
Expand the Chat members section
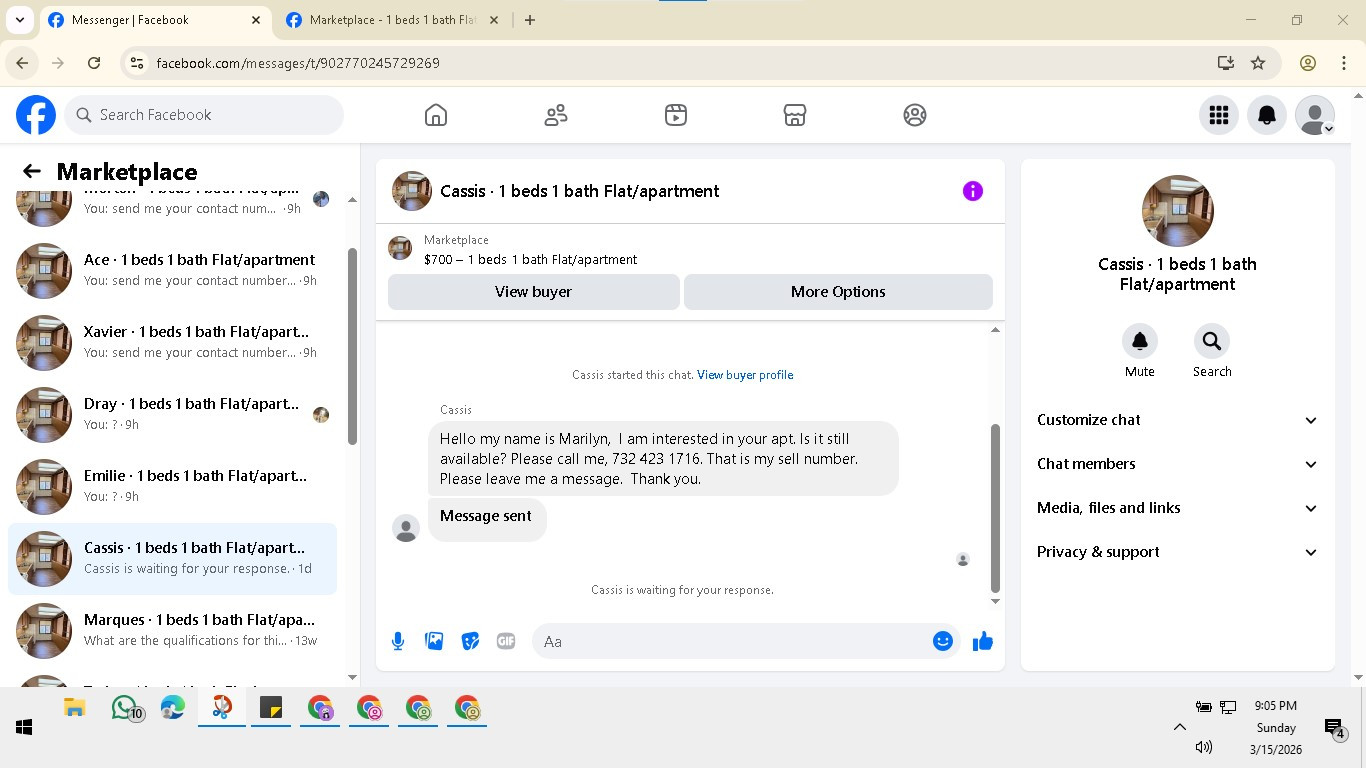pyautogui.click(x=1177, y=464)
